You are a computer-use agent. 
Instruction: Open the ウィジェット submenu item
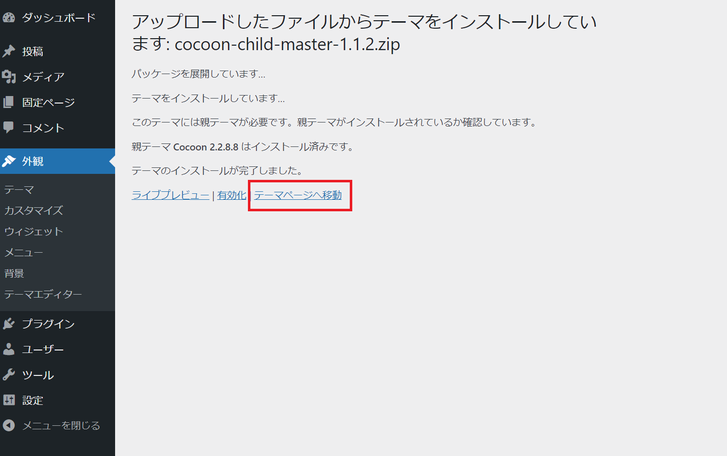(x=33, y=231)
